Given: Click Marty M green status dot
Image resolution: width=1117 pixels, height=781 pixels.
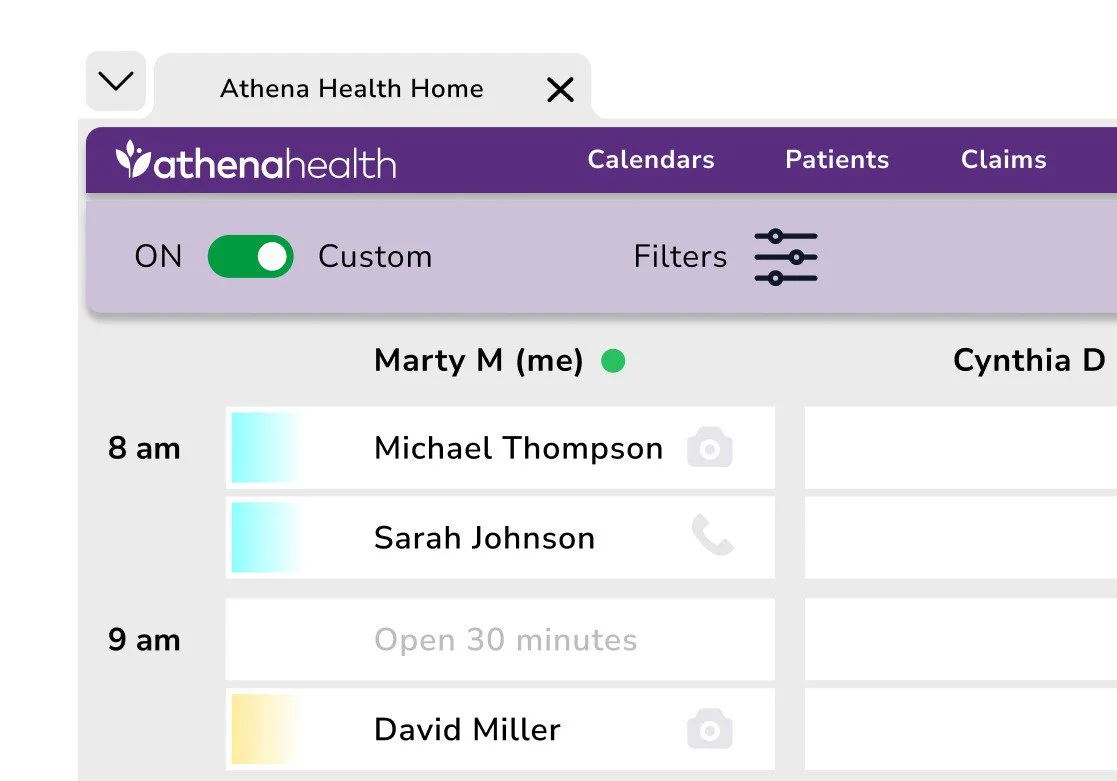Looking at the screenshot, I should 613,361.
